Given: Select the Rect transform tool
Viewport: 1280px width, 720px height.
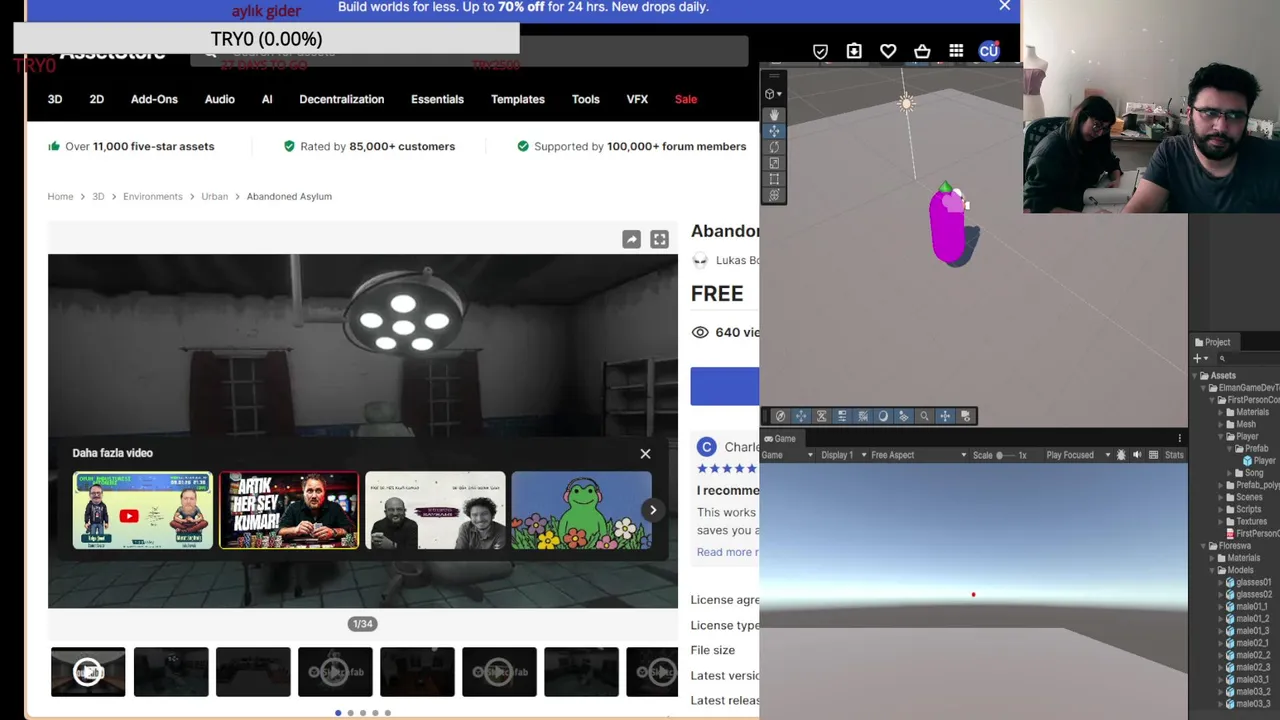Looking at the screenshot, I should click(774, 179).
